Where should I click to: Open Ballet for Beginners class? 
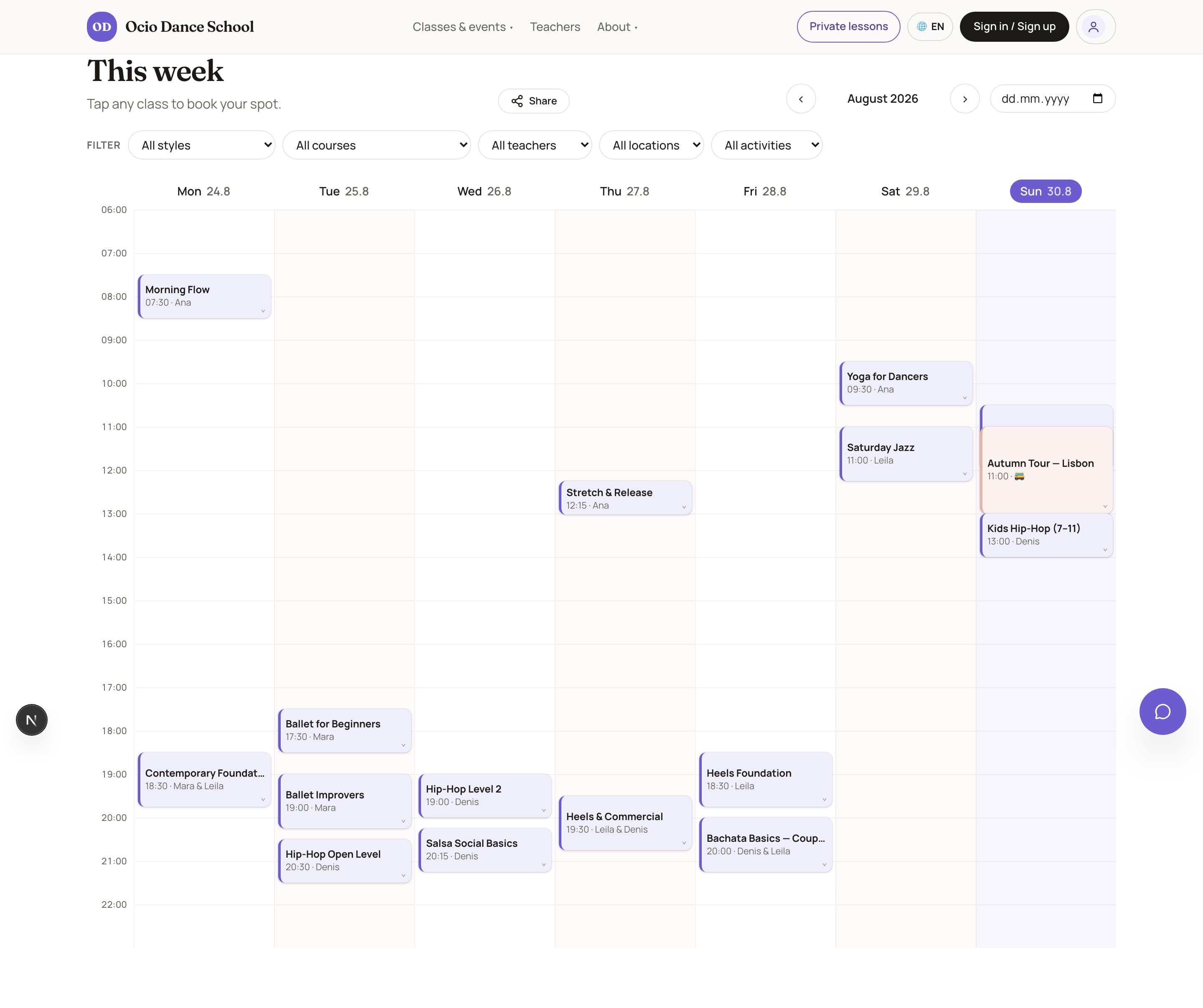tap(344, 730)
